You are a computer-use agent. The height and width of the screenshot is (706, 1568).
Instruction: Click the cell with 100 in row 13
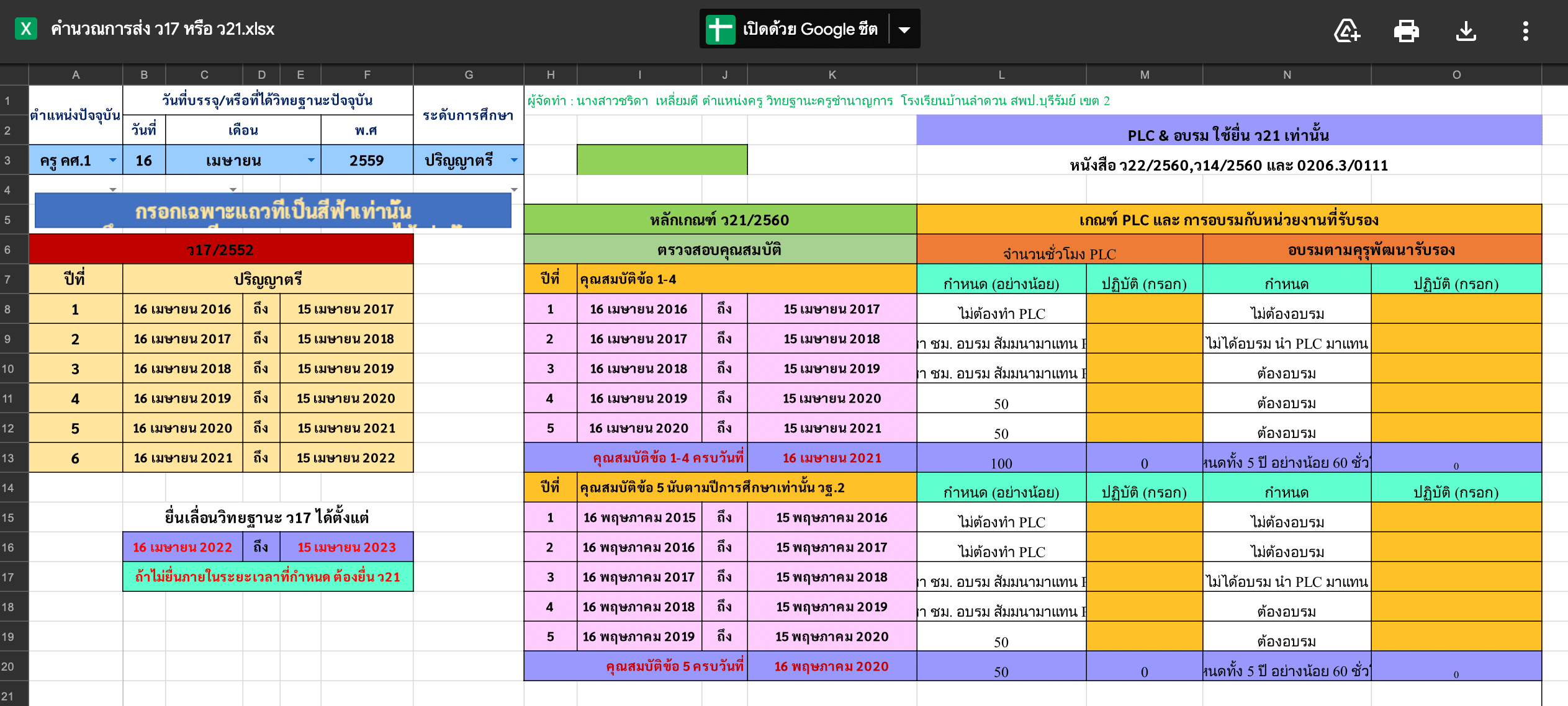1001,458
